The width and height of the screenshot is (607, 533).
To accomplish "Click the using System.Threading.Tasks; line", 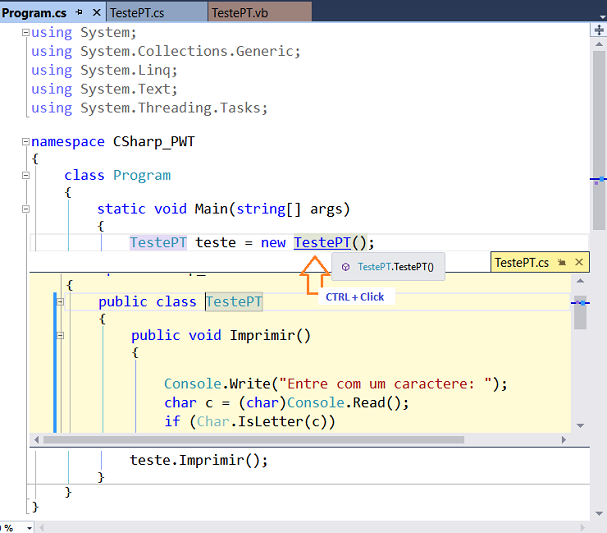I will [149, 108].
